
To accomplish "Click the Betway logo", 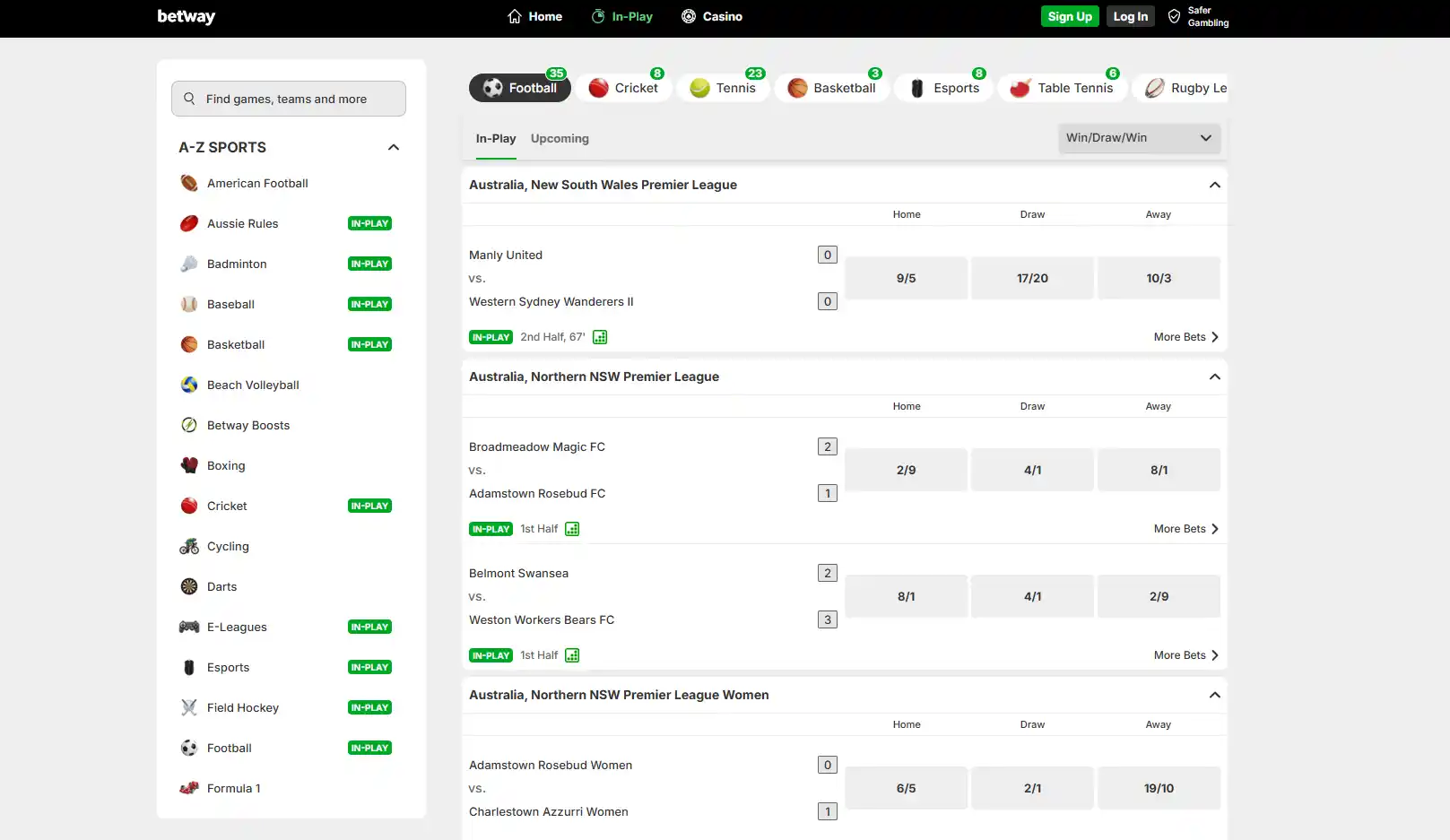I will (x=187, y=16).
